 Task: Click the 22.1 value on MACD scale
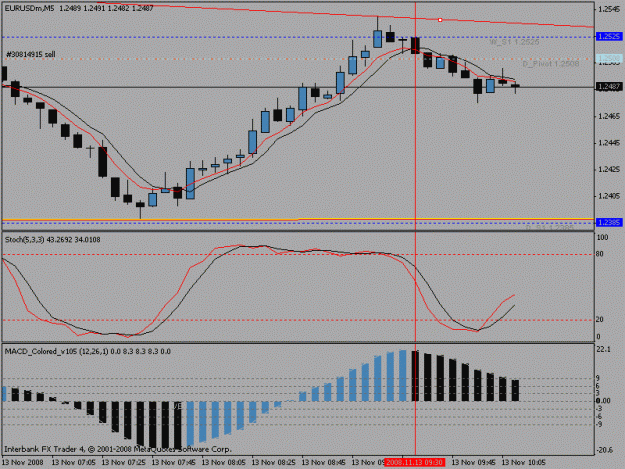(x=604, y=349)
